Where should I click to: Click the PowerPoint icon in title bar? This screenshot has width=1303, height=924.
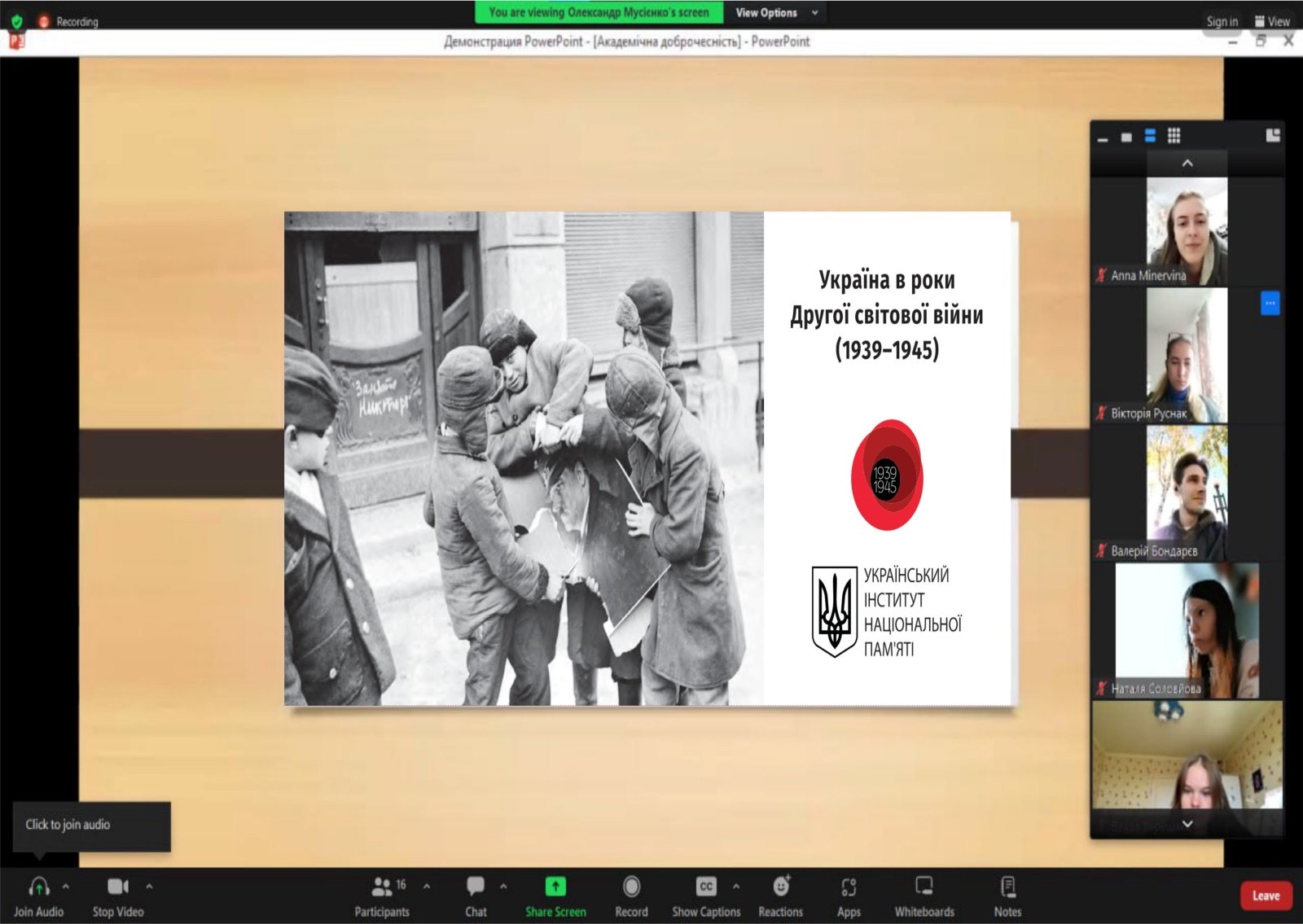[x=17, y=40]
